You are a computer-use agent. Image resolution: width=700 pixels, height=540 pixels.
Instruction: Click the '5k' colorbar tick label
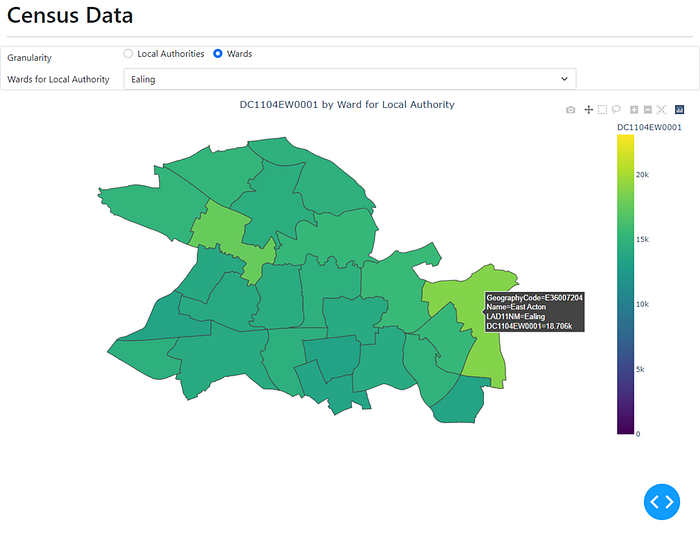click(640, 370)
